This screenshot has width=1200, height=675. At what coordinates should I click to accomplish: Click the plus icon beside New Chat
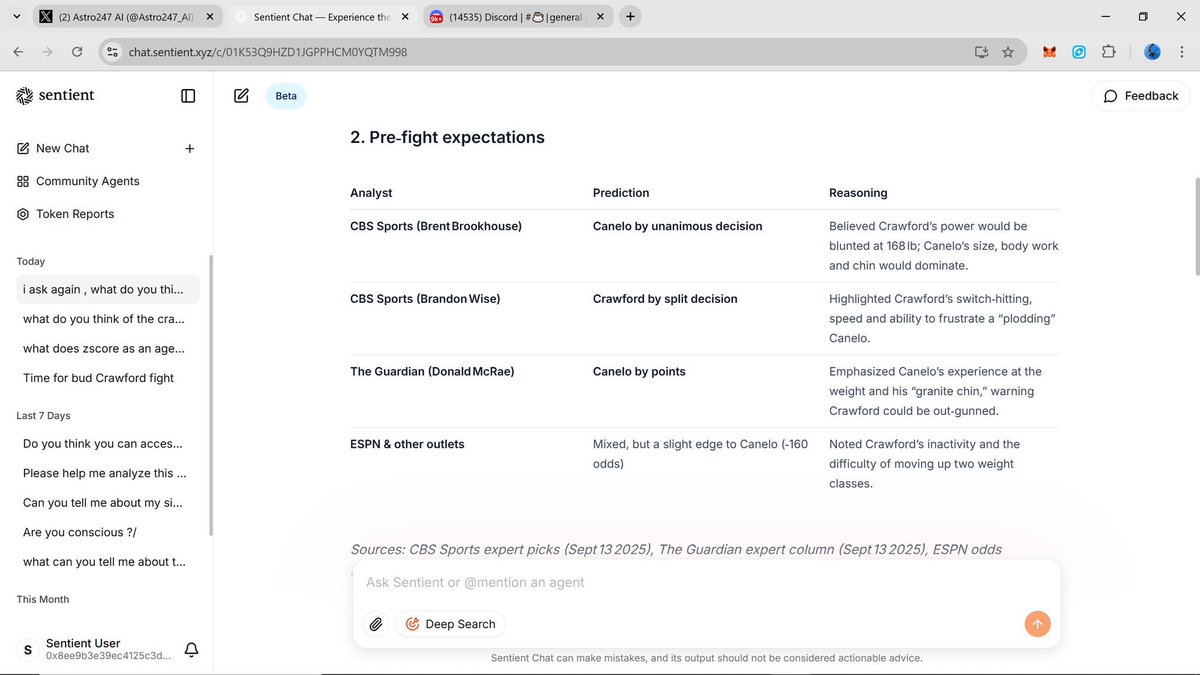pos(190,148)
